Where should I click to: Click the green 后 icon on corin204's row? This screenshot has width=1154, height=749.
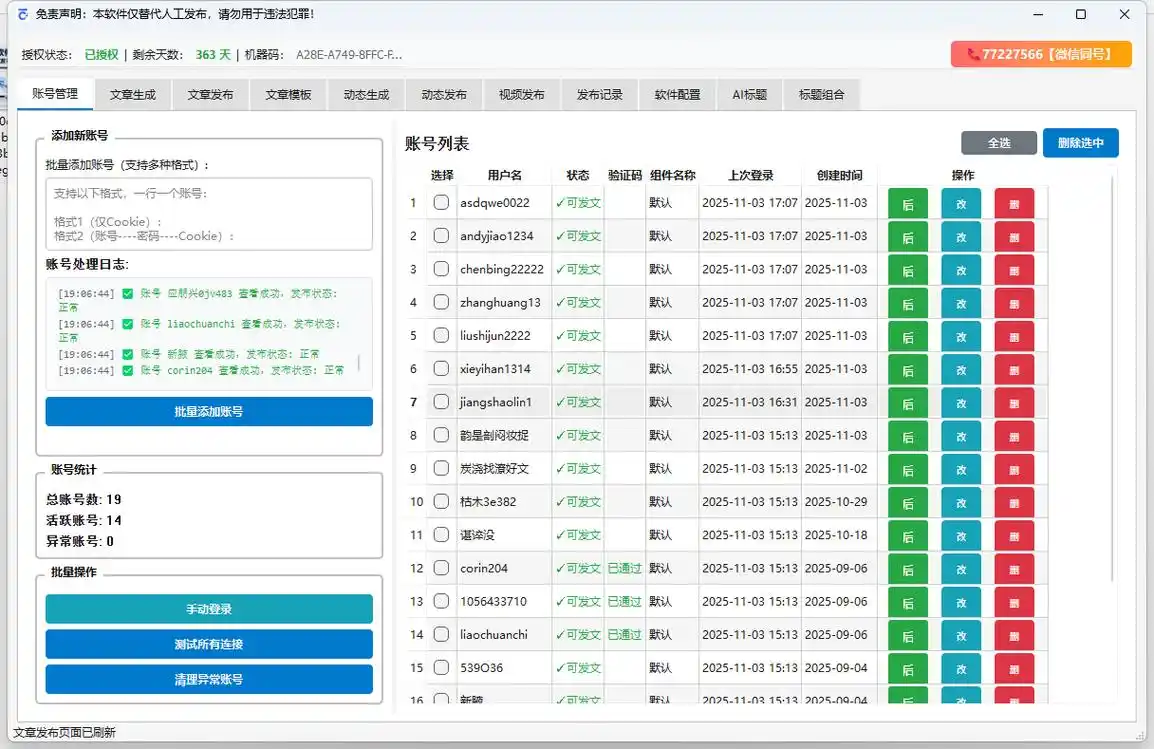click(908, 568)
